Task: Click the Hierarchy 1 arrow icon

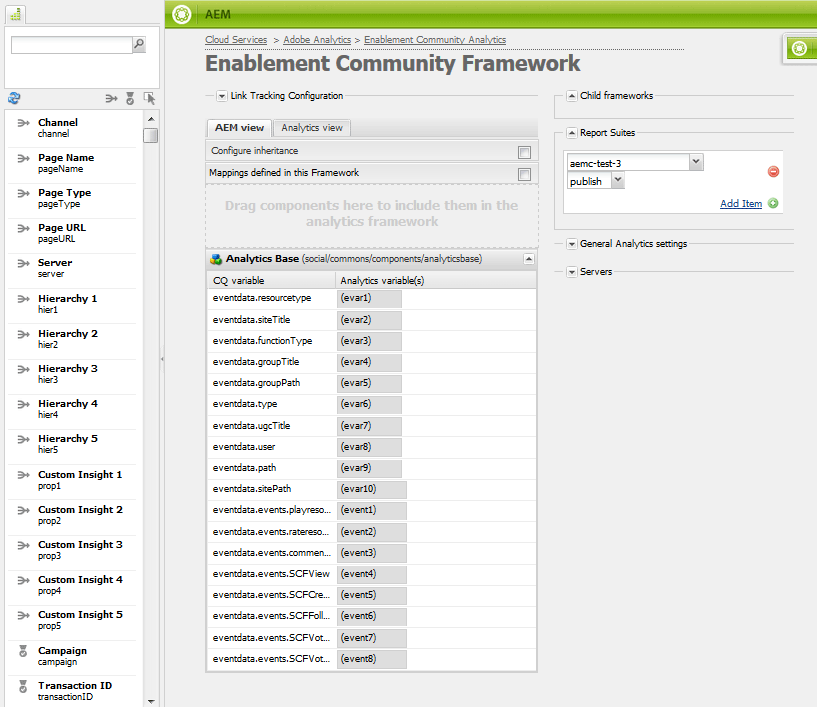Action: 23,299
